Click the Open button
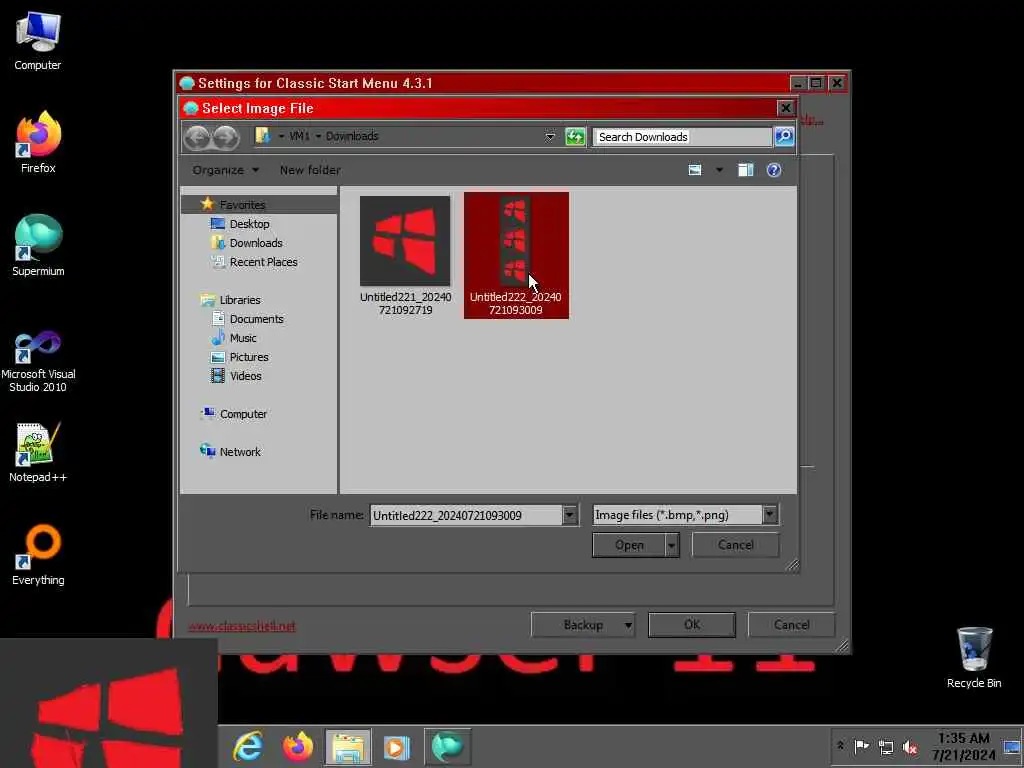Image resolution: width=1024 pixels, height=768 pixels. (629, 545)
